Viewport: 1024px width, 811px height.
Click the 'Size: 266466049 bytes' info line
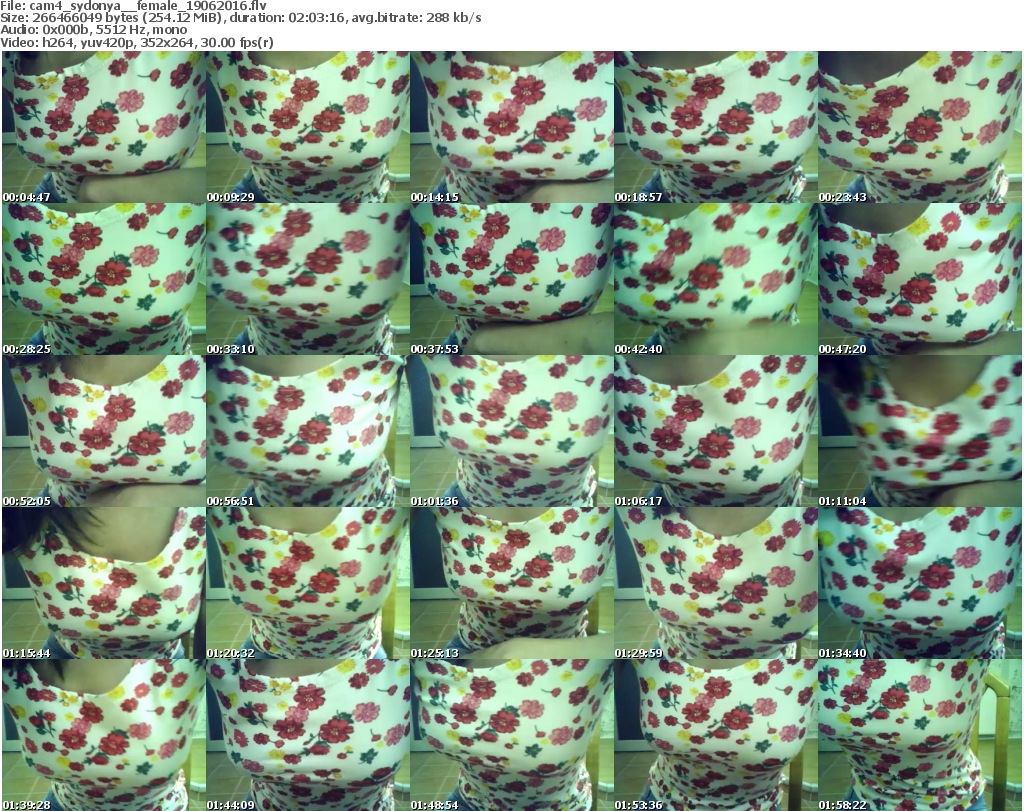241,18
